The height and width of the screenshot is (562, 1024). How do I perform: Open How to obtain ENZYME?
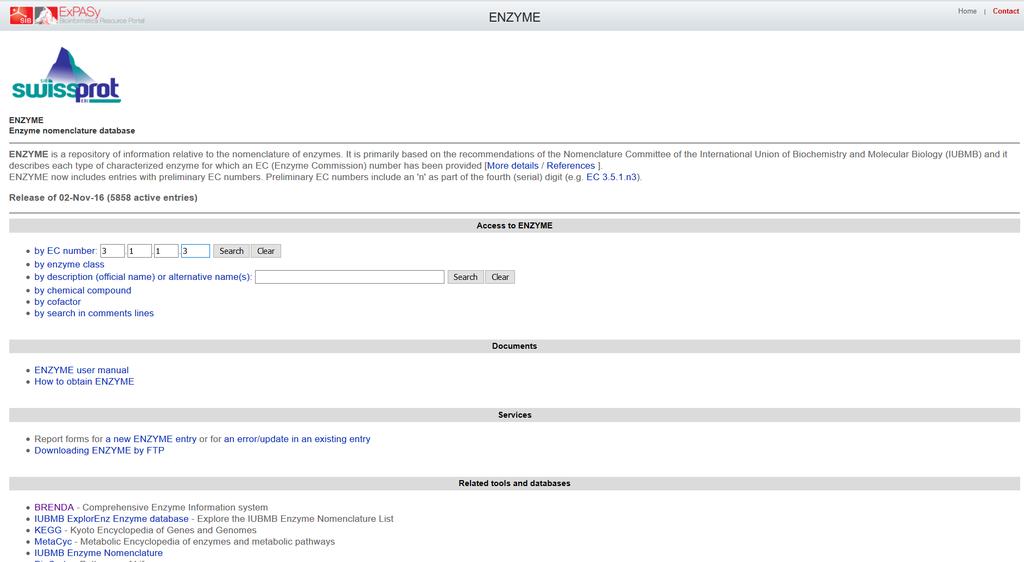84,382
